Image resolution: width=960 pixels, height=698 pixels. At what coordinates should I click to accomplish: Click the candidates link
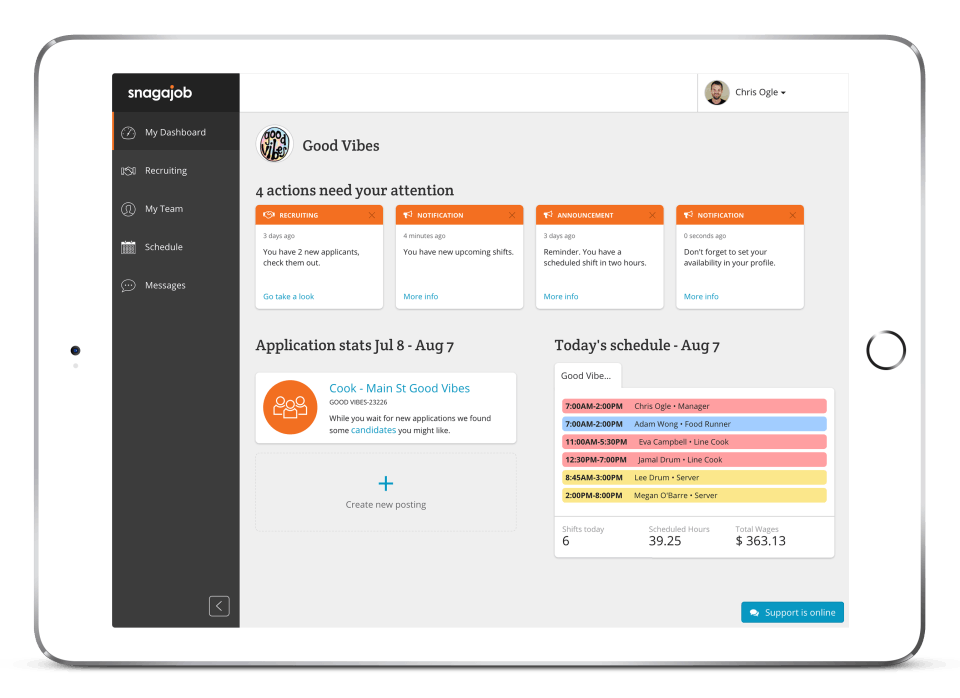pos(373,430)
